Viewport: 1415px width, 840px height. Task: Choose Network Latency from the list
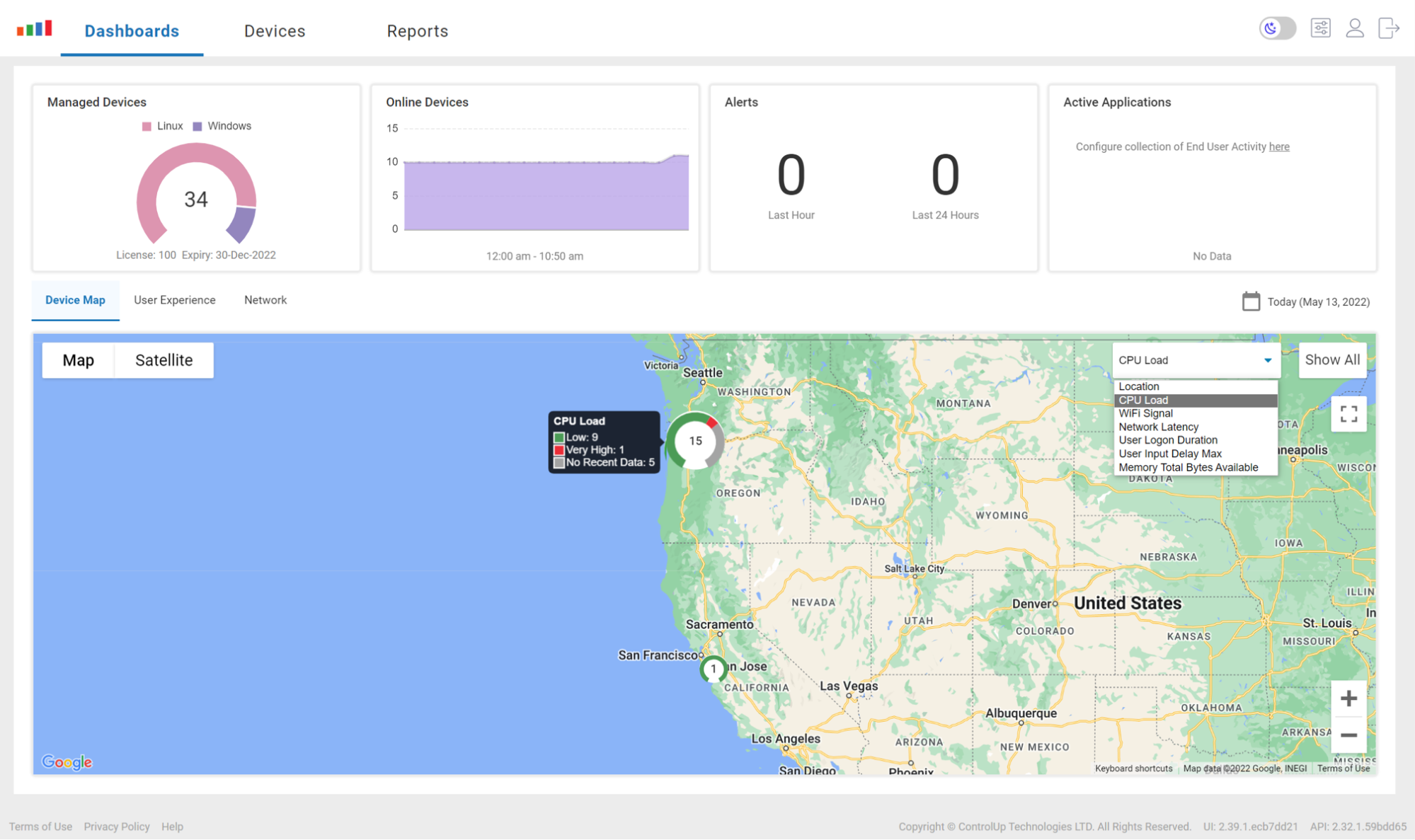(1196, 427)
